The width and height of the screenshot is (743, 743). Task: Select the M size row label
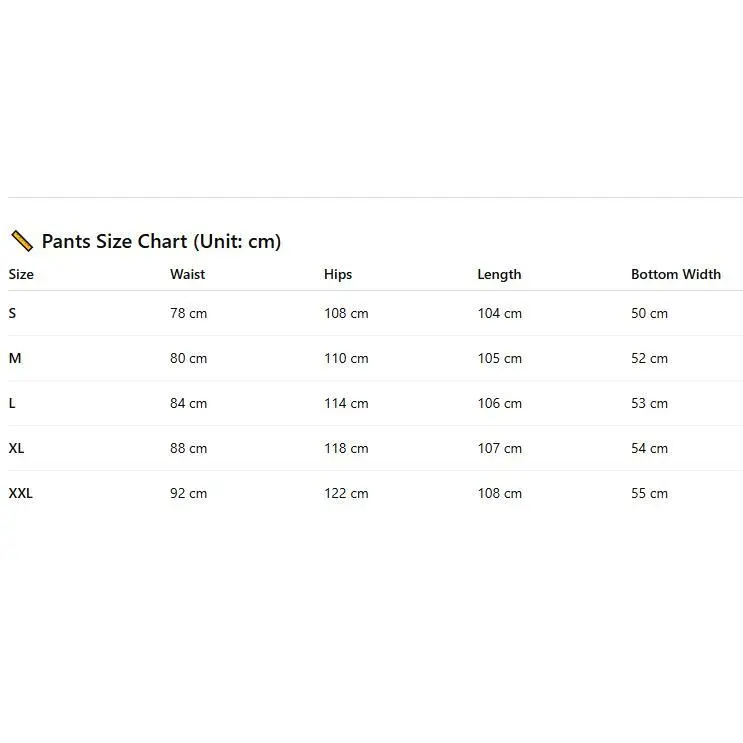(x=15, y=358)
